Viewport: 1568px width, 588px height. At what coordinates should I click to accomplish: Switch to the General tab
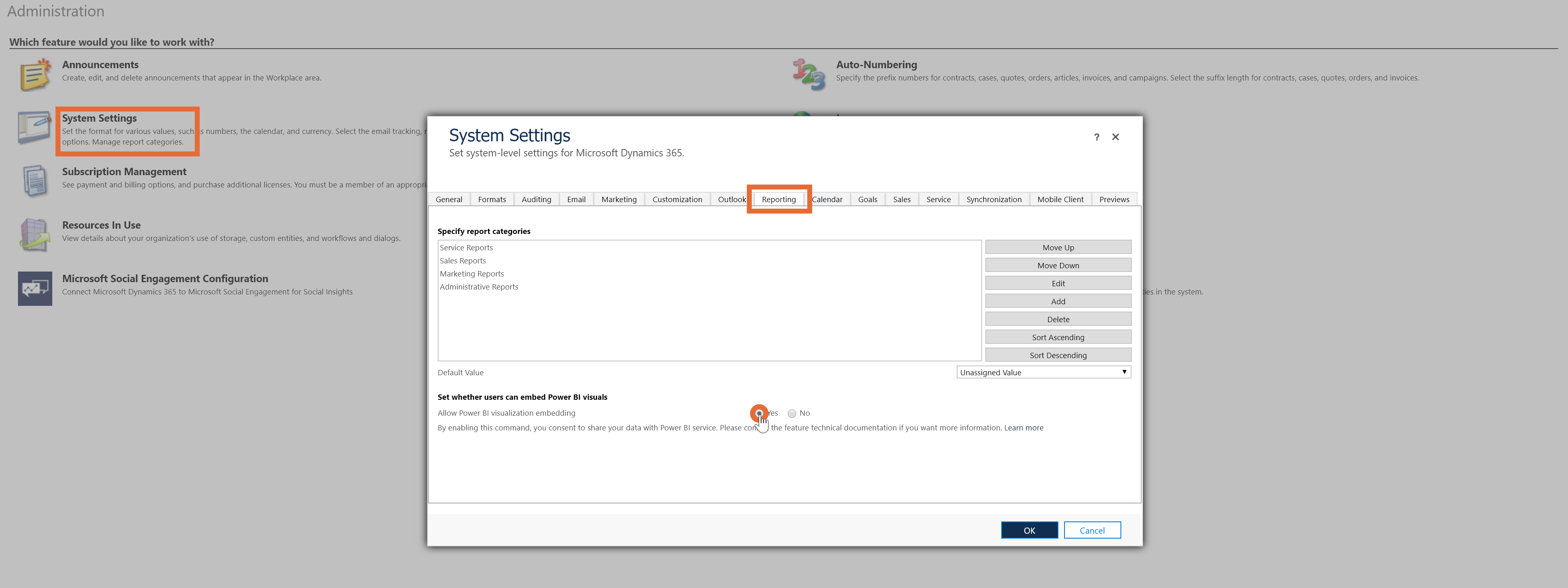click(x=449, y=199)
